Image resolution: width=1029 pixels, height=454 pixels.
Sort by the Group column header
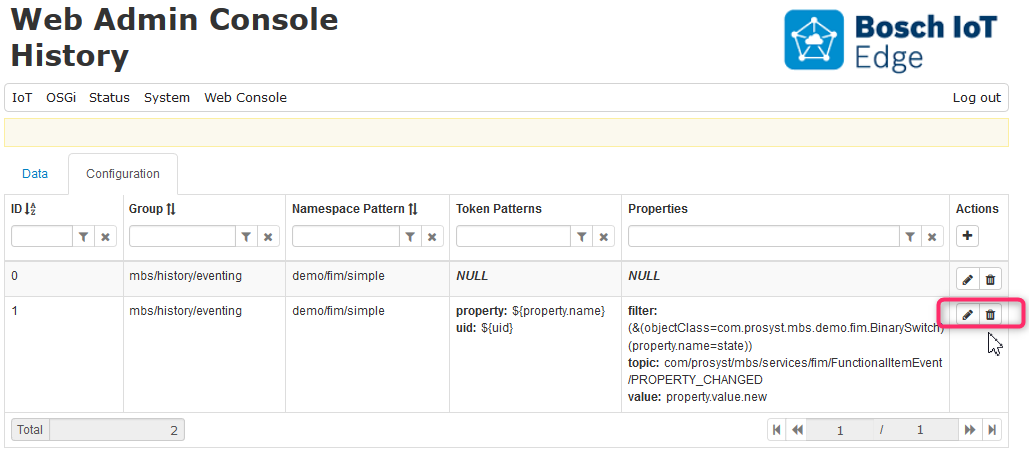click(x=152, y=209)
